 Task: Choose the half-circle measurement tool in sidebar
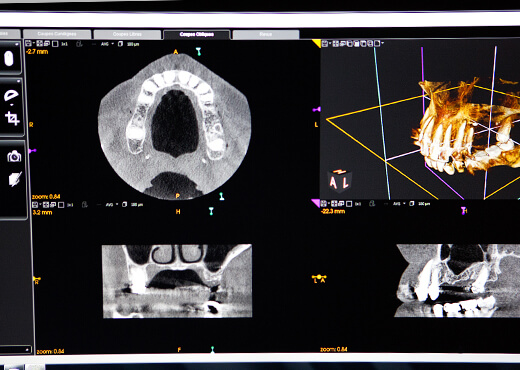point(11,95)
